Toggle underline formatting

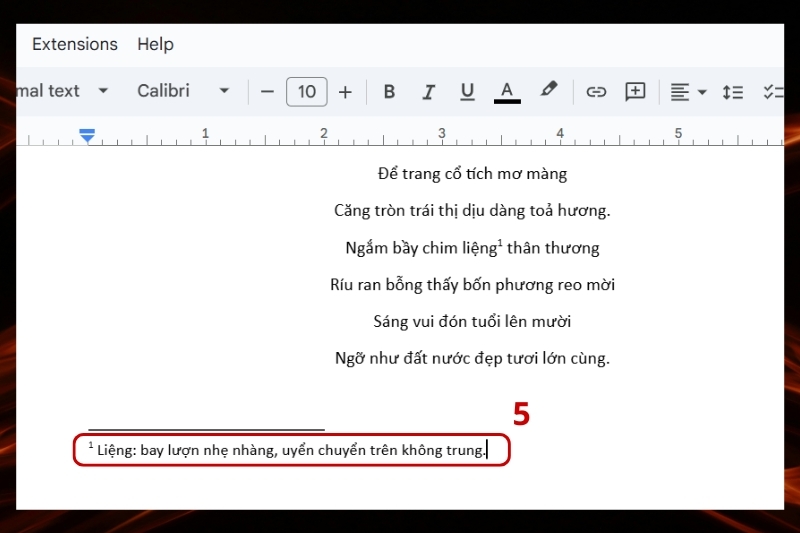pyautogui.click(x=467, y=92)
